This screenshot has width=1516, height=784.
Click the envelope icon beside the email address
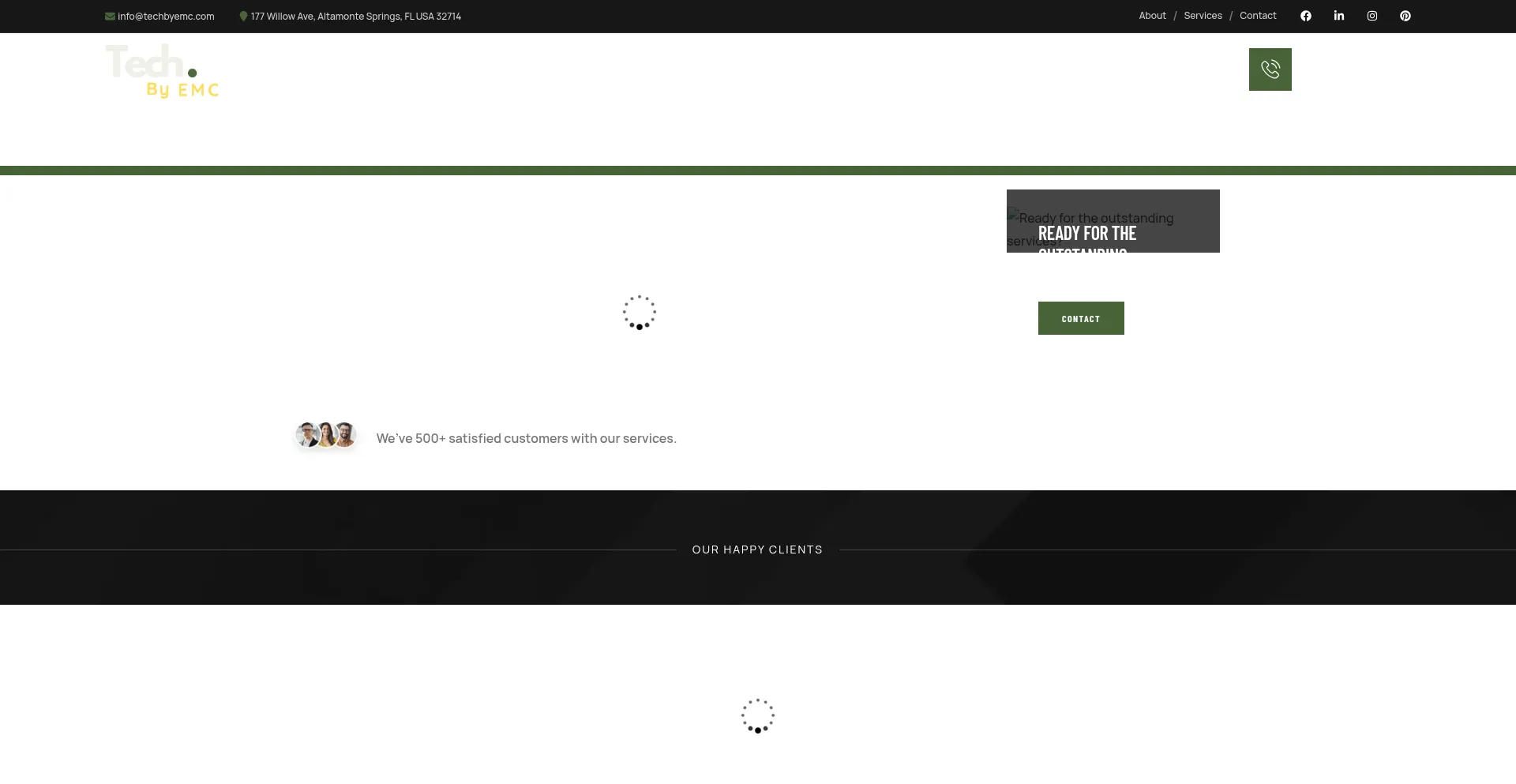[x=110, y=16]
